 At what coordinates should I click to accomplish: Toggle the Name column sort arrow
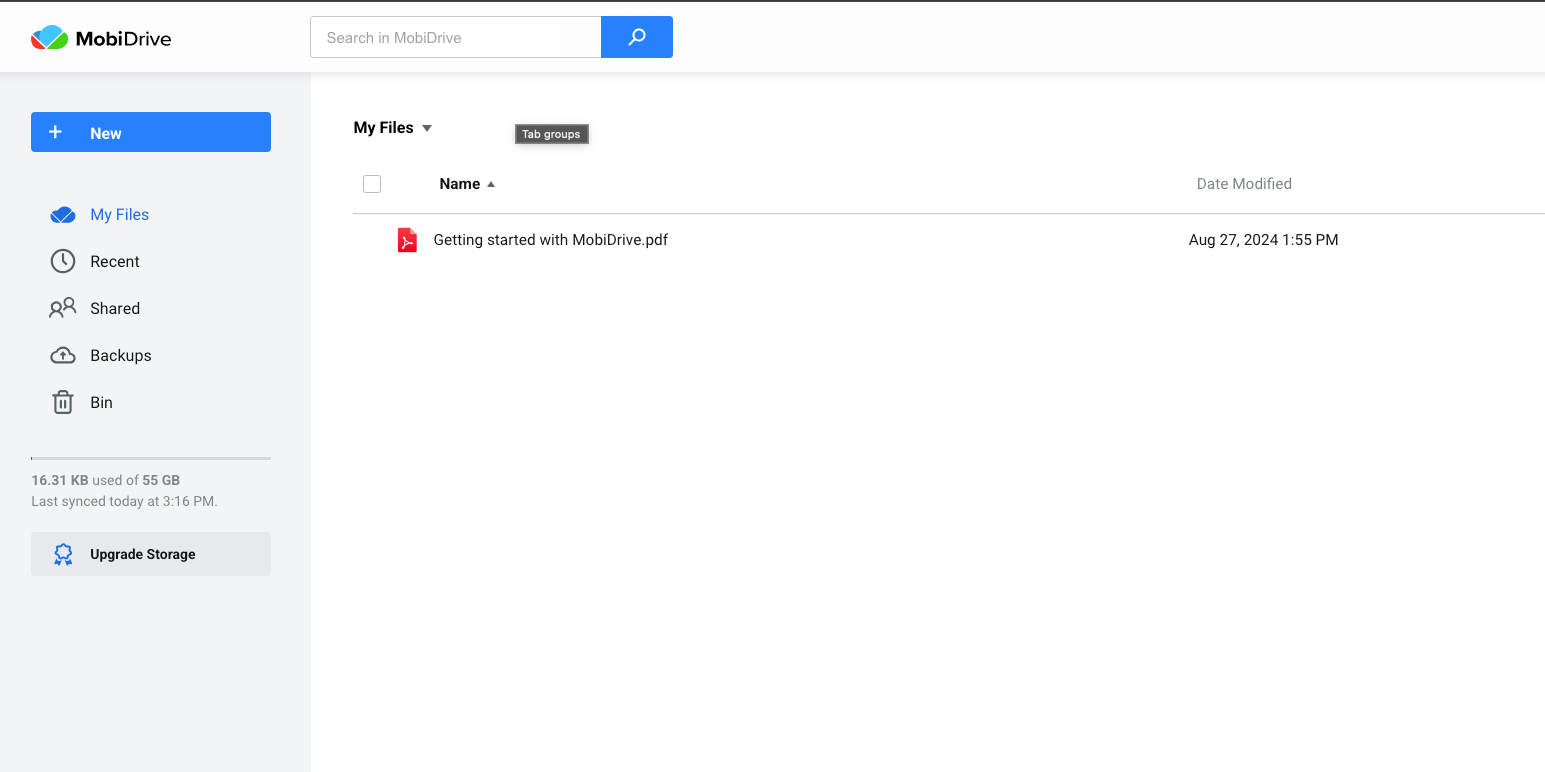click(491, 184)
